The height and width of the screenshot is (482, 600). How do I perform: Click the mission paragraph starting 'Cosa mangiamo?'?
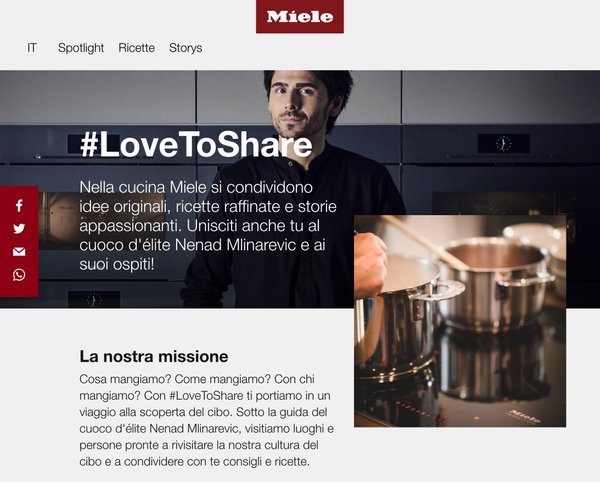point(207,420)
